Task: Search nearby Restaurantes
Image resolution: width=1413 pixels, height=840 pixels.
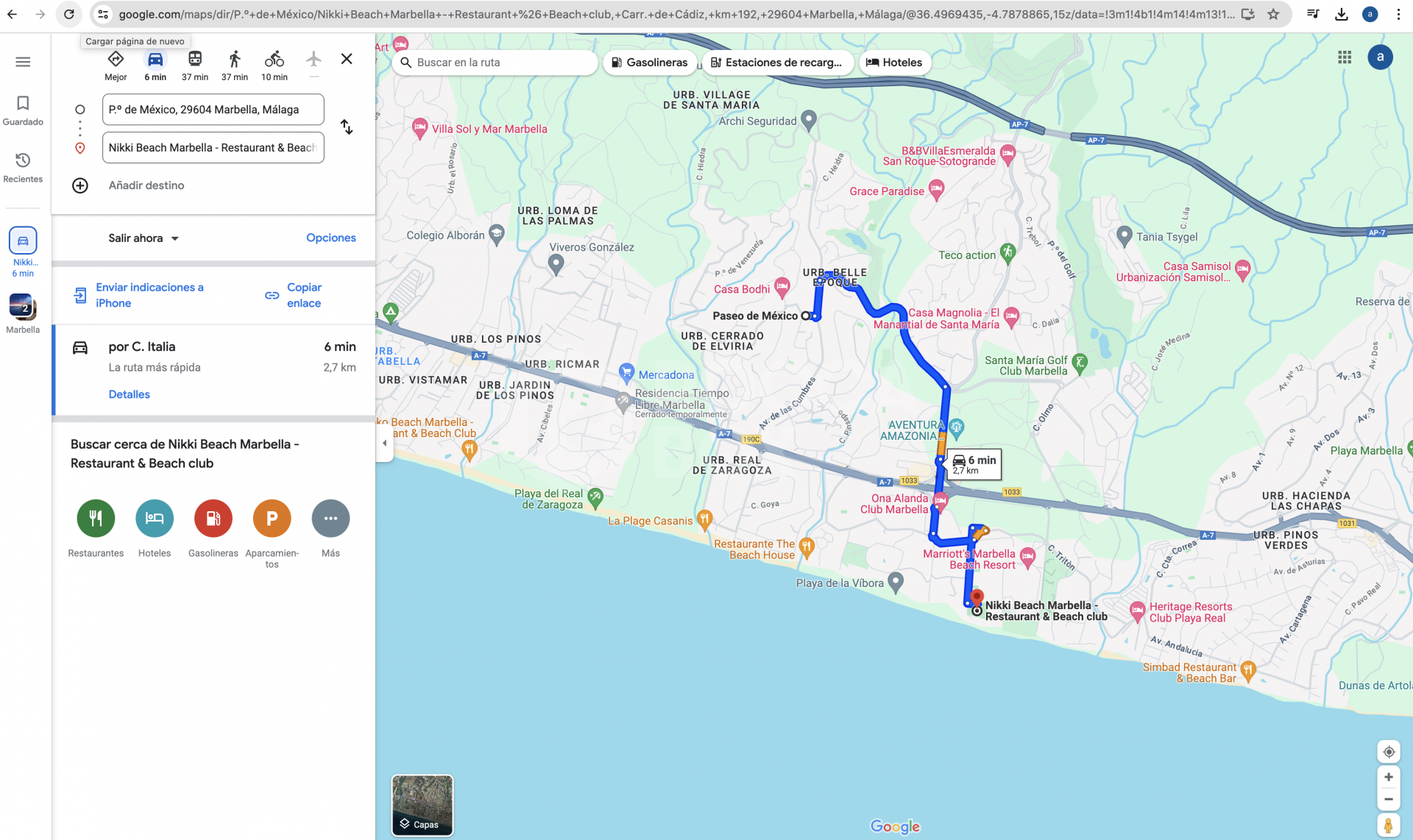Action: click(x=96, y=527)
